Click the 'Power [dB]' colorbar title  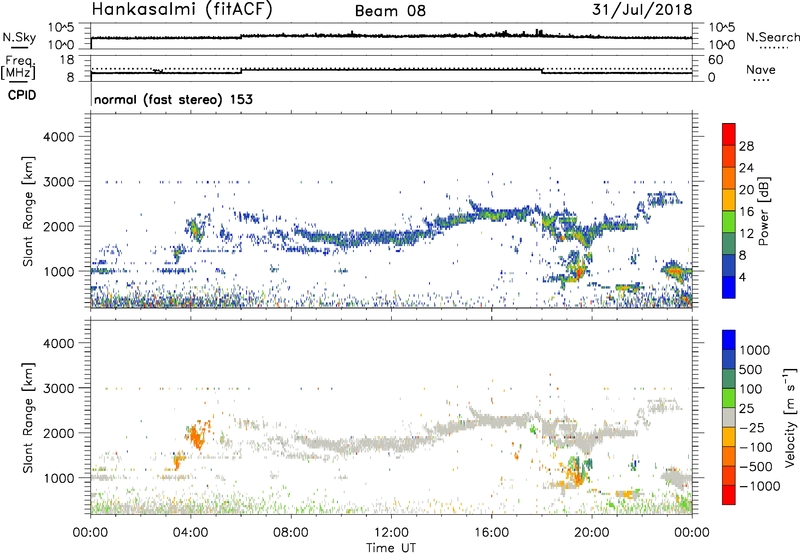coord(763,211)
